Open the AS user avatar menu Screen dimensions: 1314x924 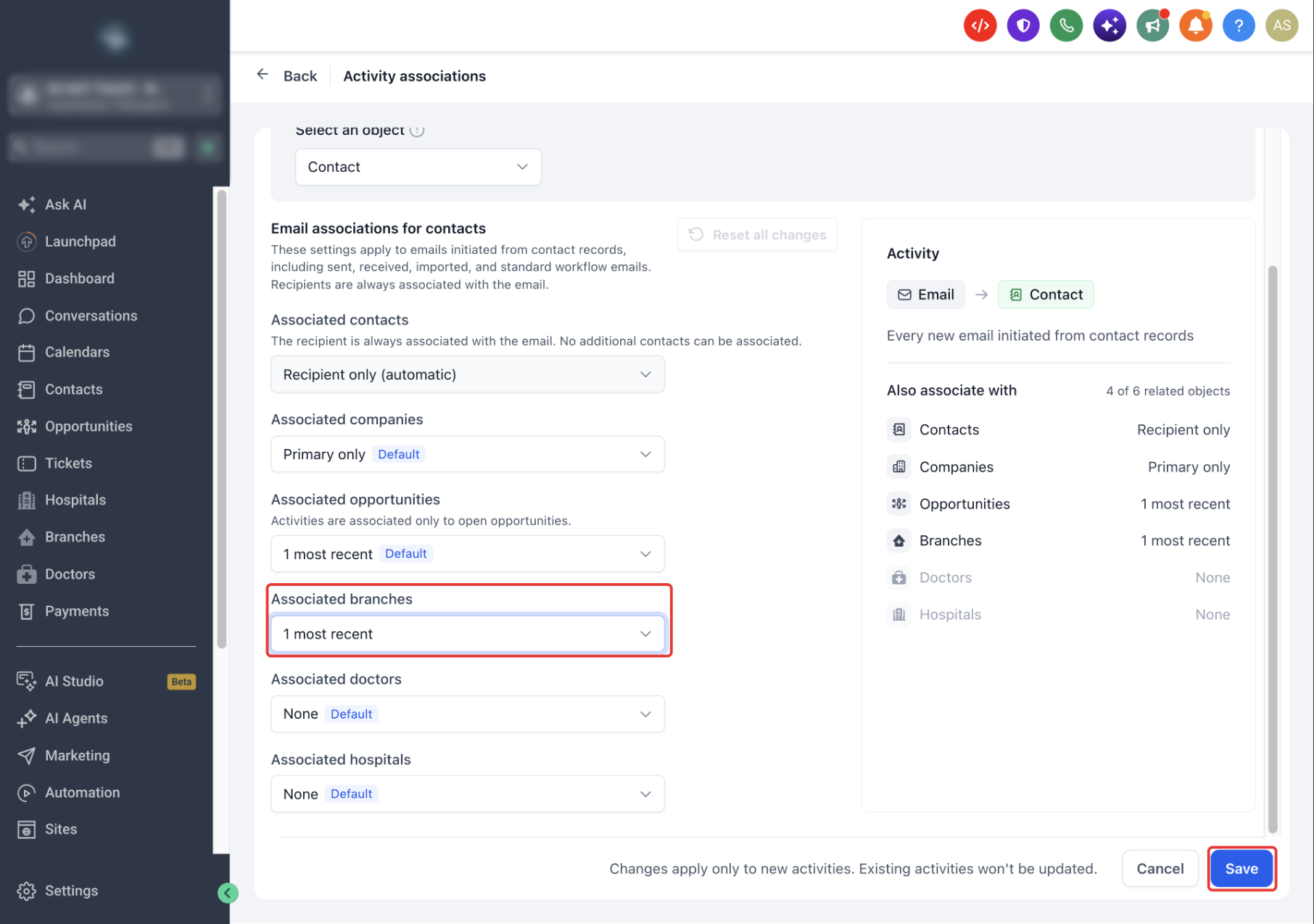pos(1281,26)
